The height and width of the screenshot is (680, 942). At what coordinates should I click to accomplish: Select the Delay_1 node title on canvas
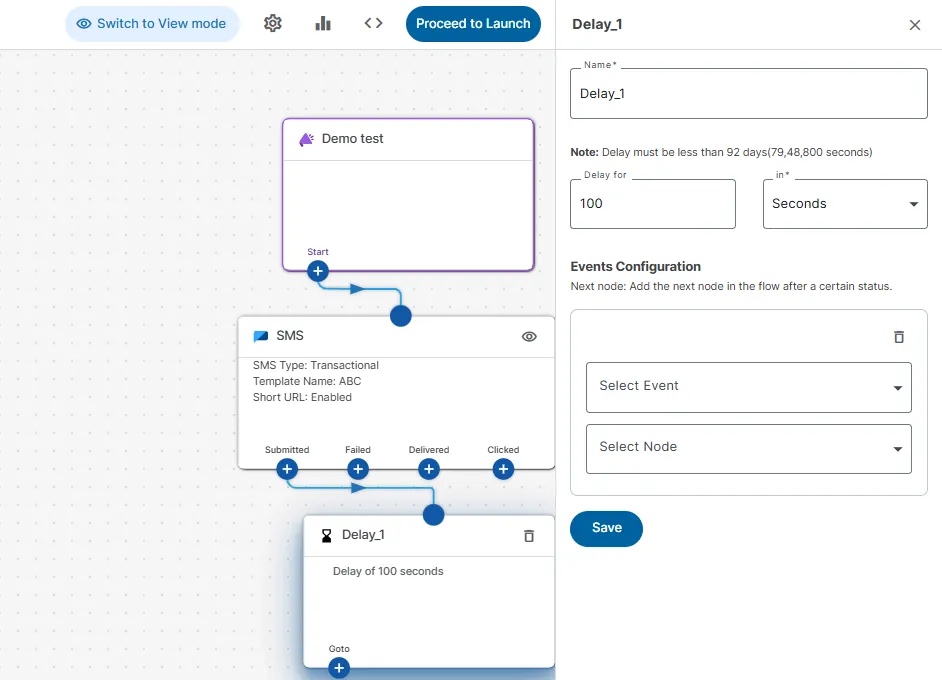pos(363,535)
